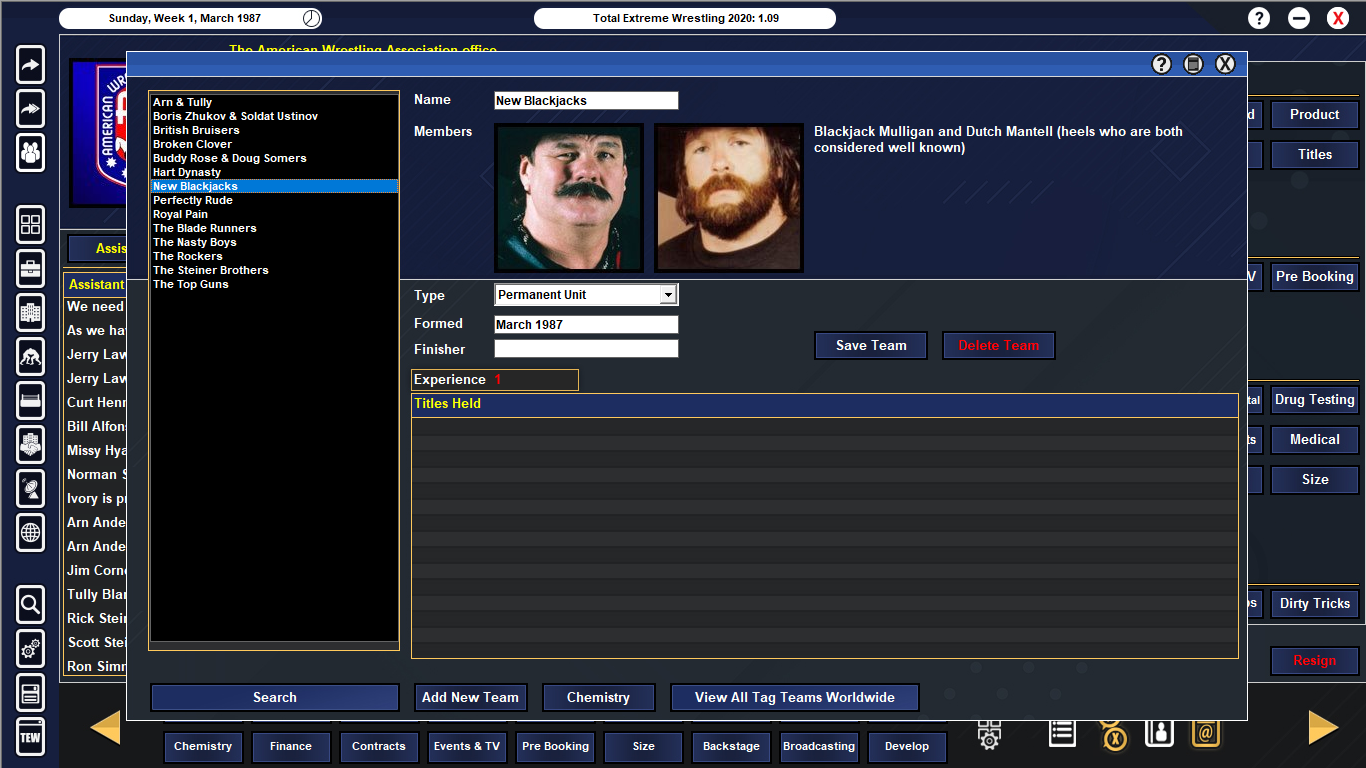
Task: Open the help icon in the tag team dialog
Action: pos(1161,64)
